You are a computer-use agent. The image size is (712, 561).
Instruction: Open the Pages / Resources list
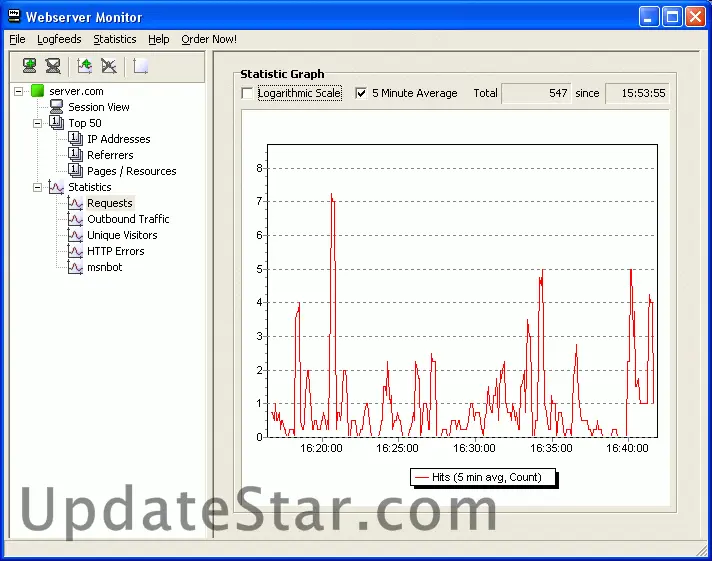pos(132,171)
